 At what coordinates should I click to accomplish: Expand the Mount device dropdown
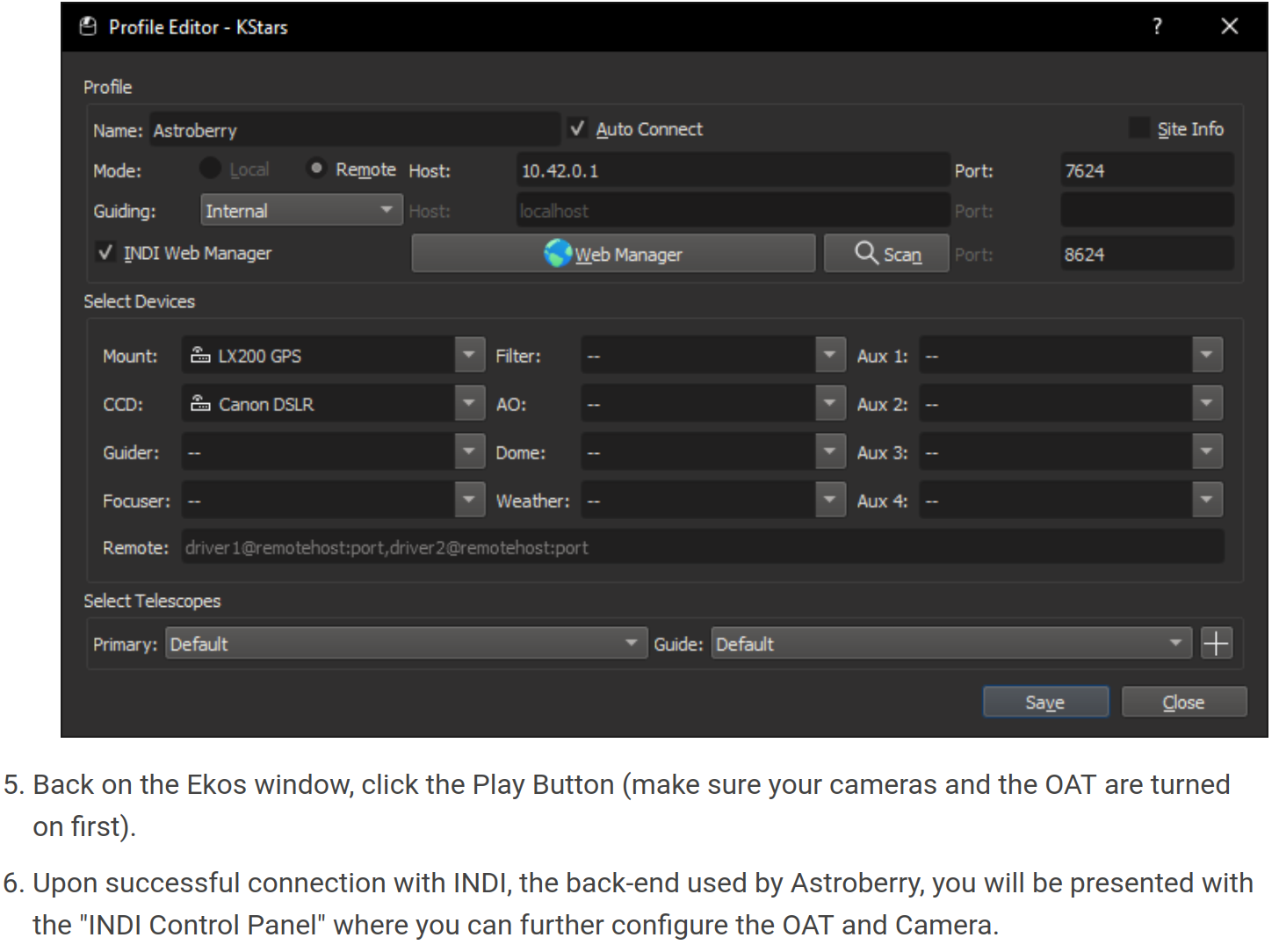470,355
